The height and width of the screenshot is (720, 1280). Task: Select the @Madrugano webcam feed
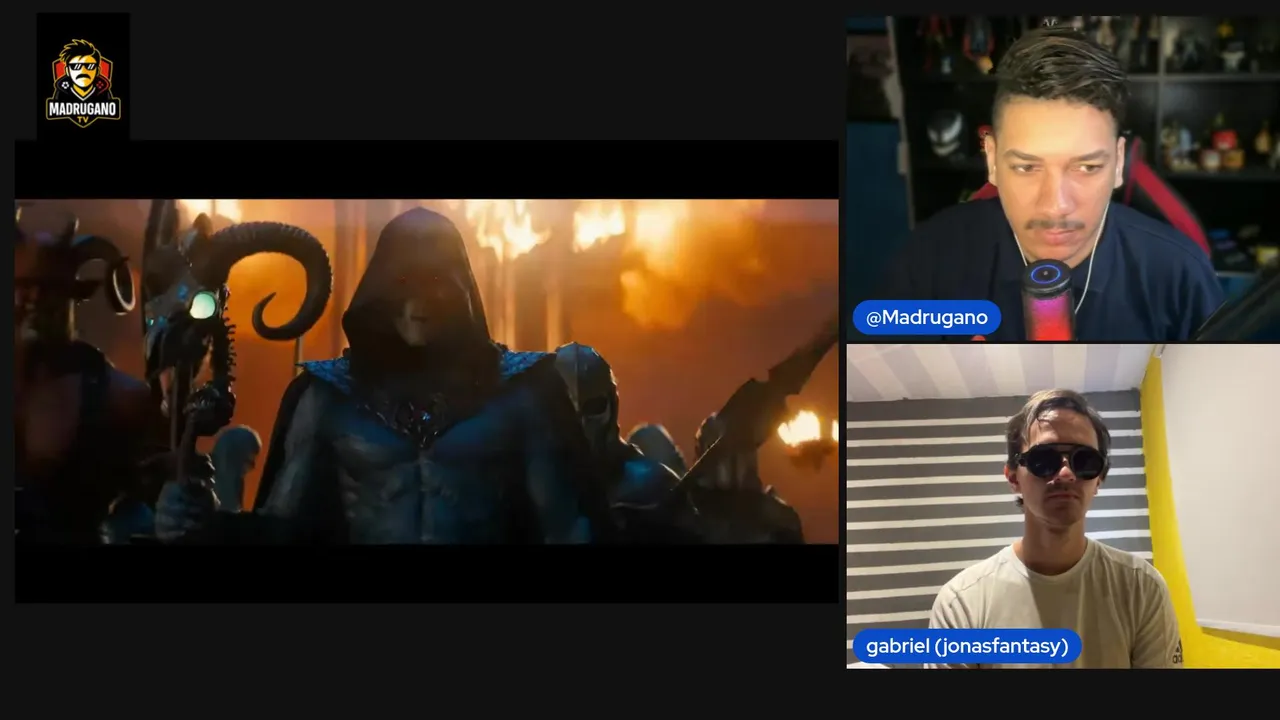[x=1063, y=178]
